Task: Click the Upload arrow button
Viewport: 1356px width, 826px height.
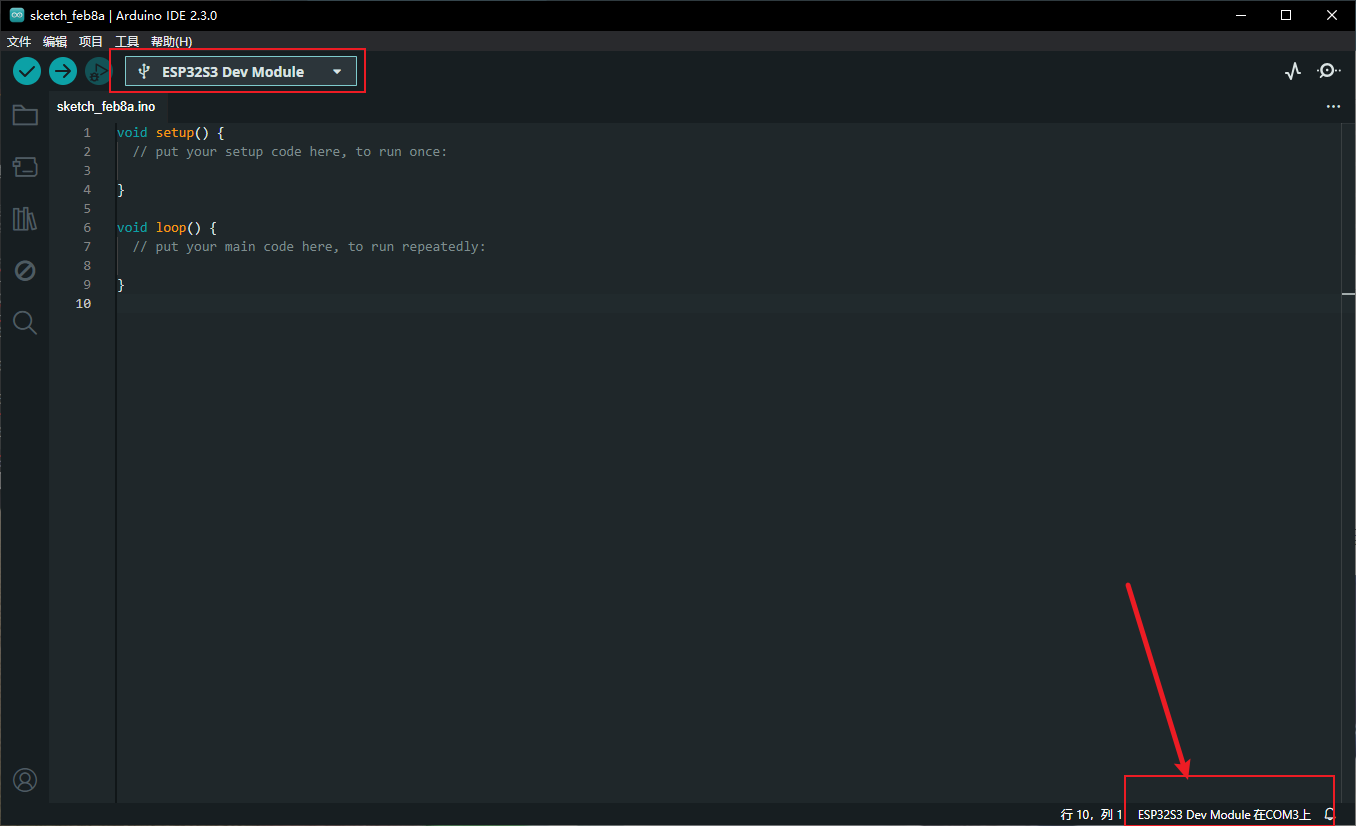Action: click(x=63, y=71)
